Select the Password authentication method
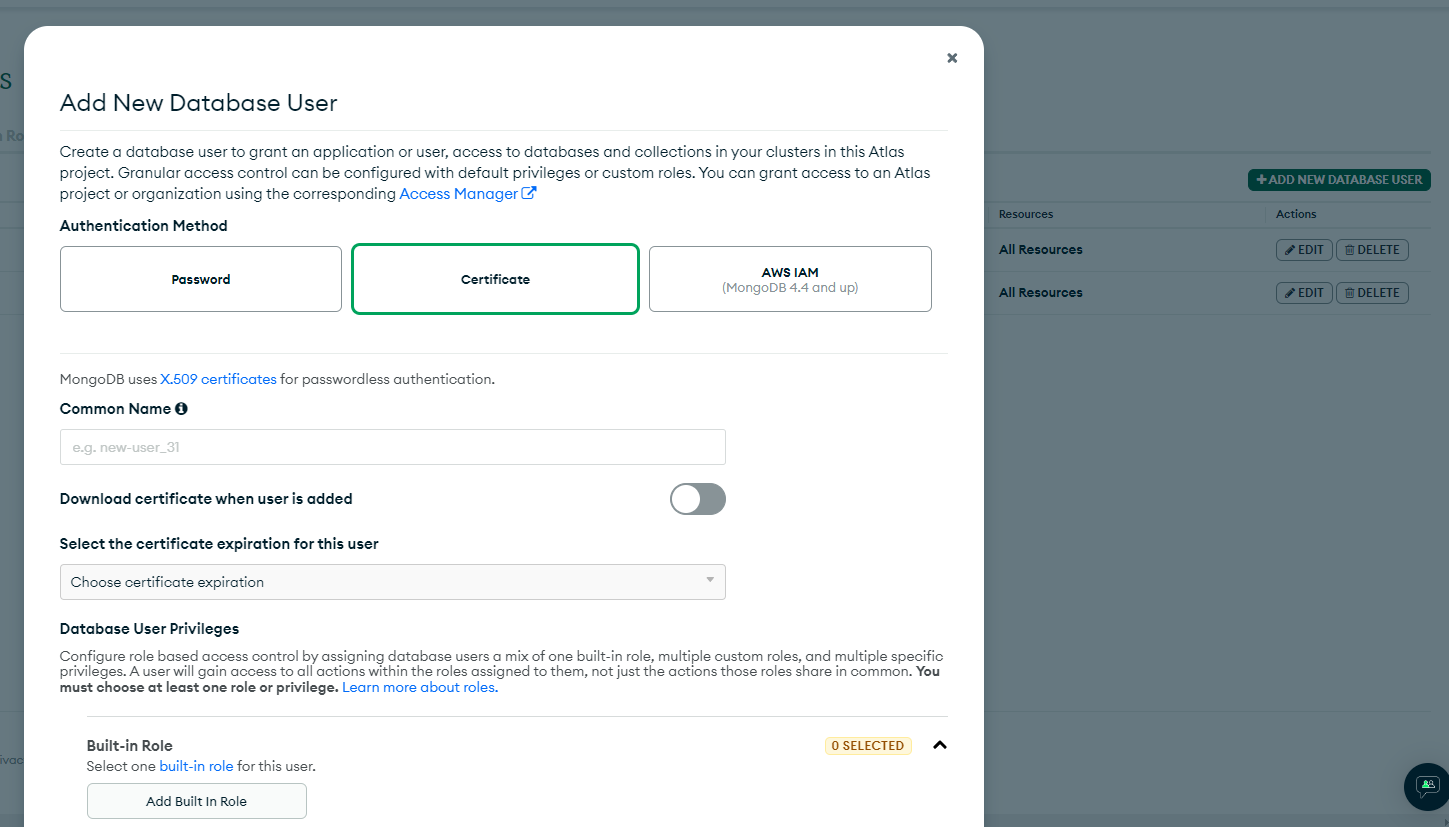The height and width of the screenshot is (827, 1449). click(x=200, y=278)
